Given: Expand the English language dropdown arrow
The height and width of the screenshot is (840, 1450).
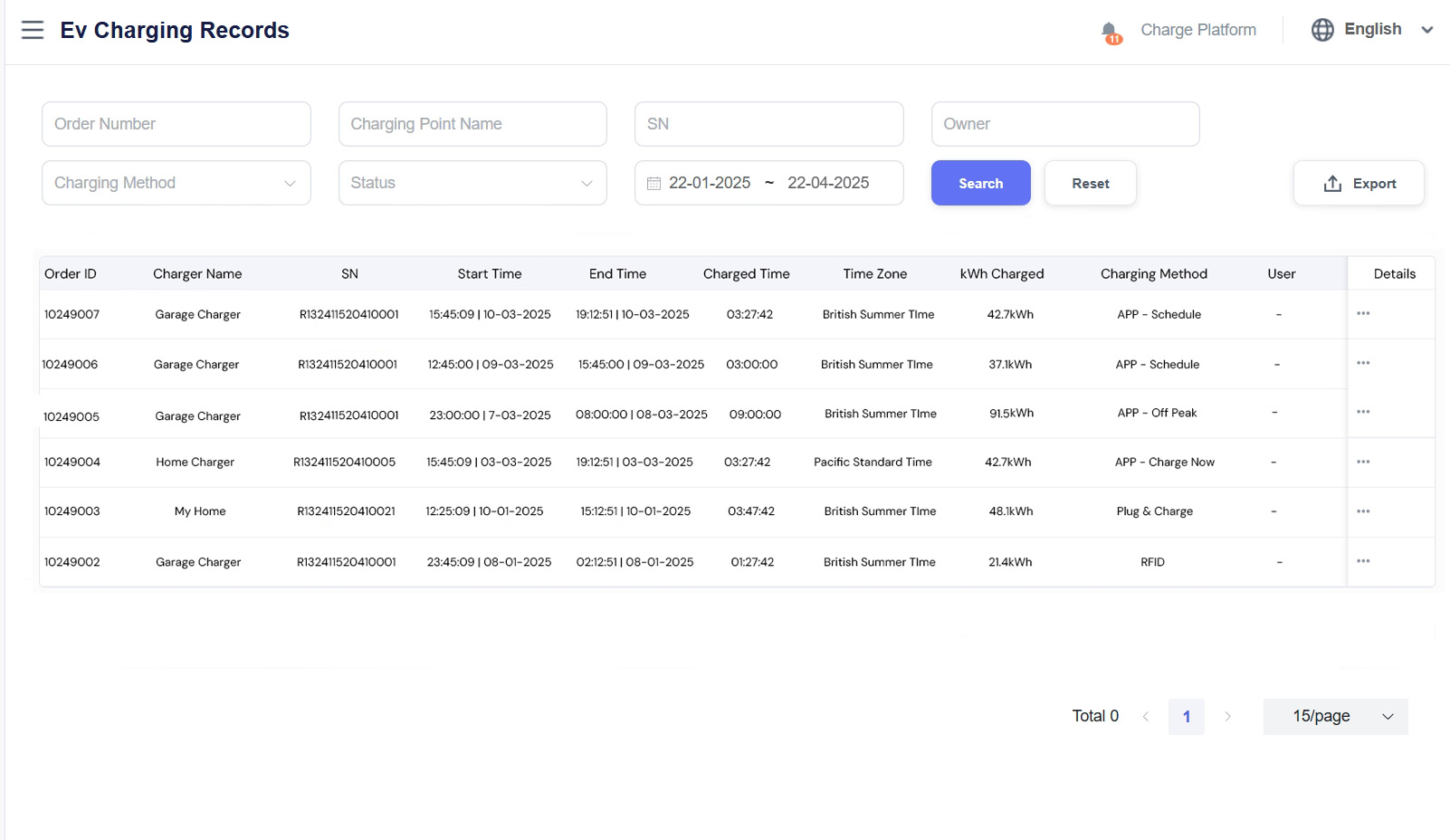Looking at the screenshot, I should (x=1427, y=30).
